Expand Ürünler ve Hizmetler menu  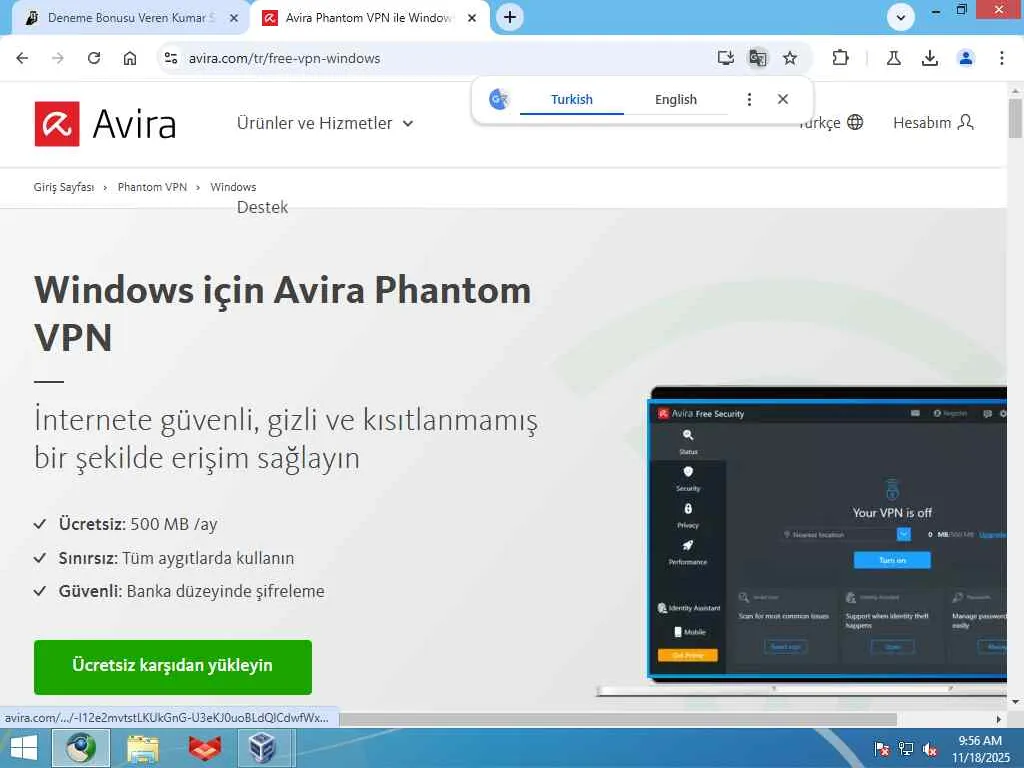[325, 123]
